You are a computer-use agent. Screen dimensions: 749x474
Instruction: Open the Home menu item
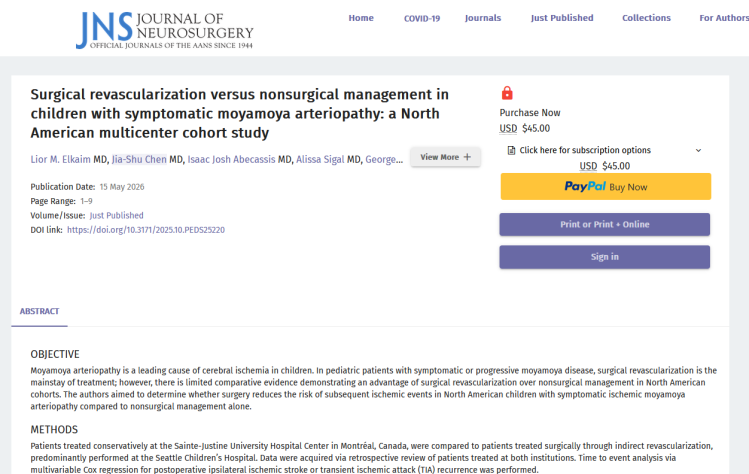tap(361, 18)
